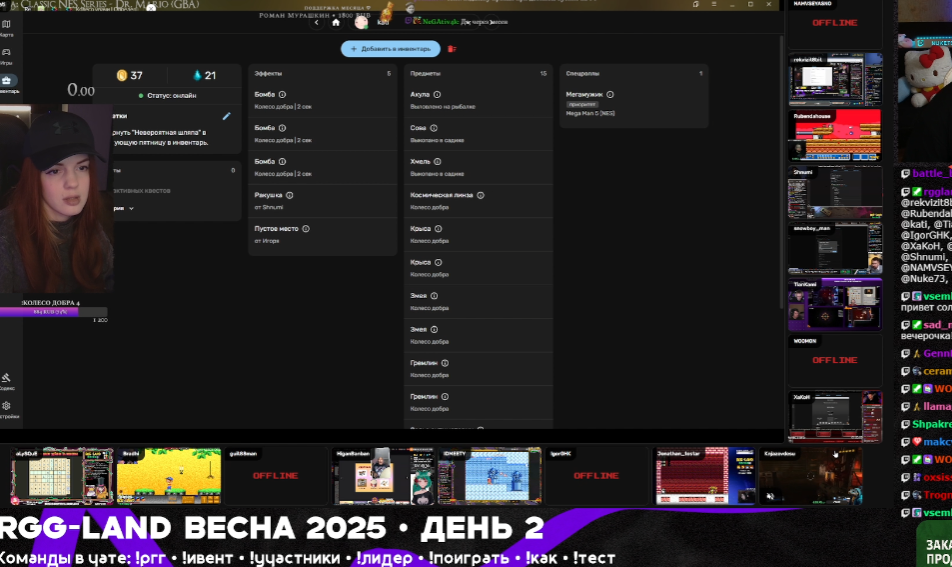
Task: Click the Mega Man 5 (NES) text
Action: tap(590, 114)
